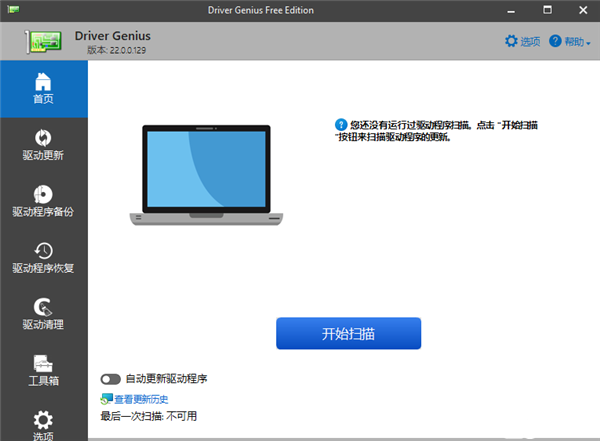The width and height of the screenshot is (600, 441).
Task: Click 选项 gear at sidebar bottom
Action: coord(43,424)
